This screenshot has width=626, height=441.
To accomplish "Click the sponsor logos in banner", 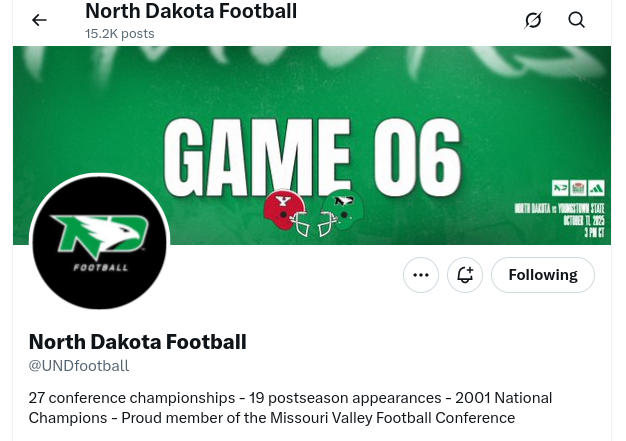I will 575,187.
